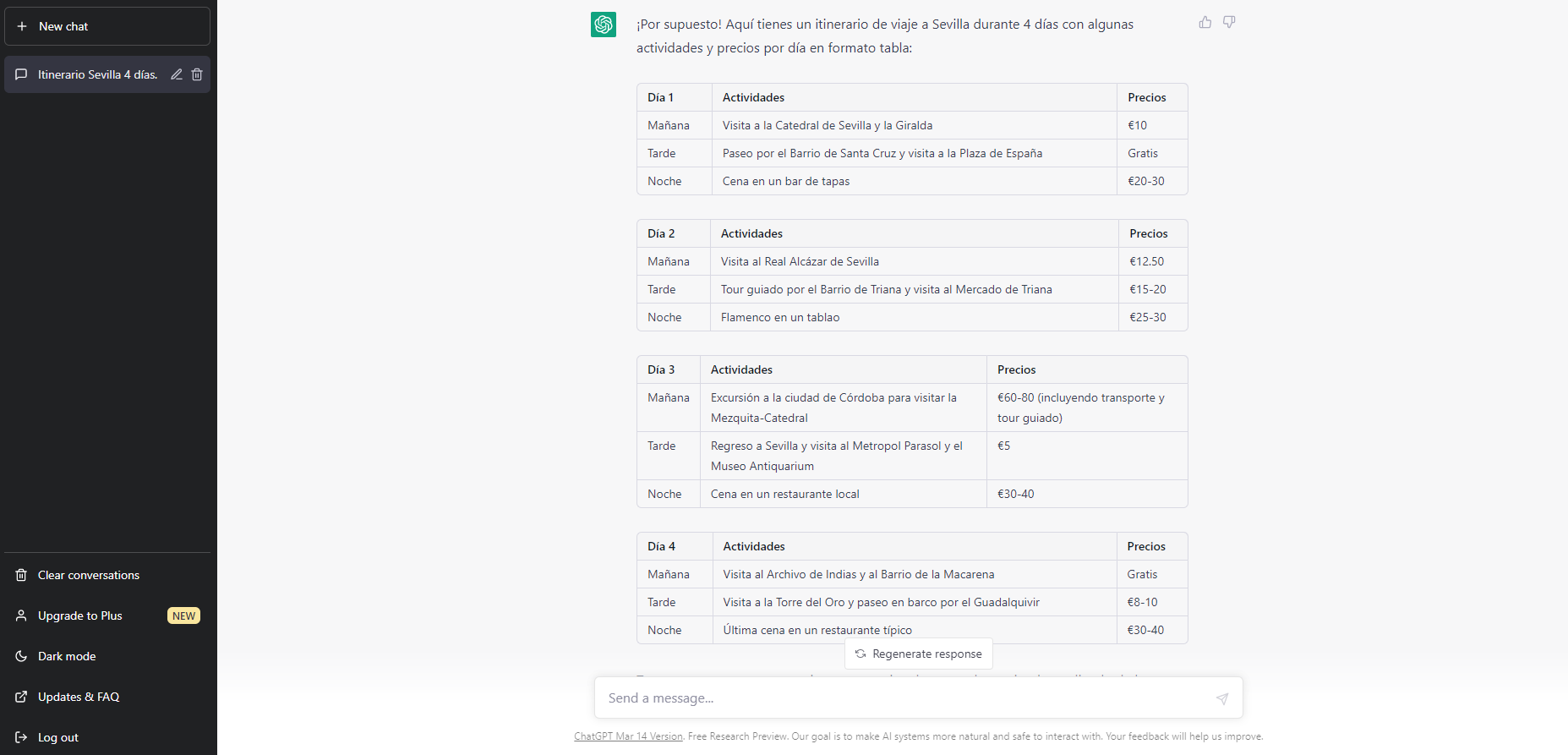1568x755 pixels.
Task: Click the €60-80 incluyendo transporte price cell
Action: (x=1087, y=408)
